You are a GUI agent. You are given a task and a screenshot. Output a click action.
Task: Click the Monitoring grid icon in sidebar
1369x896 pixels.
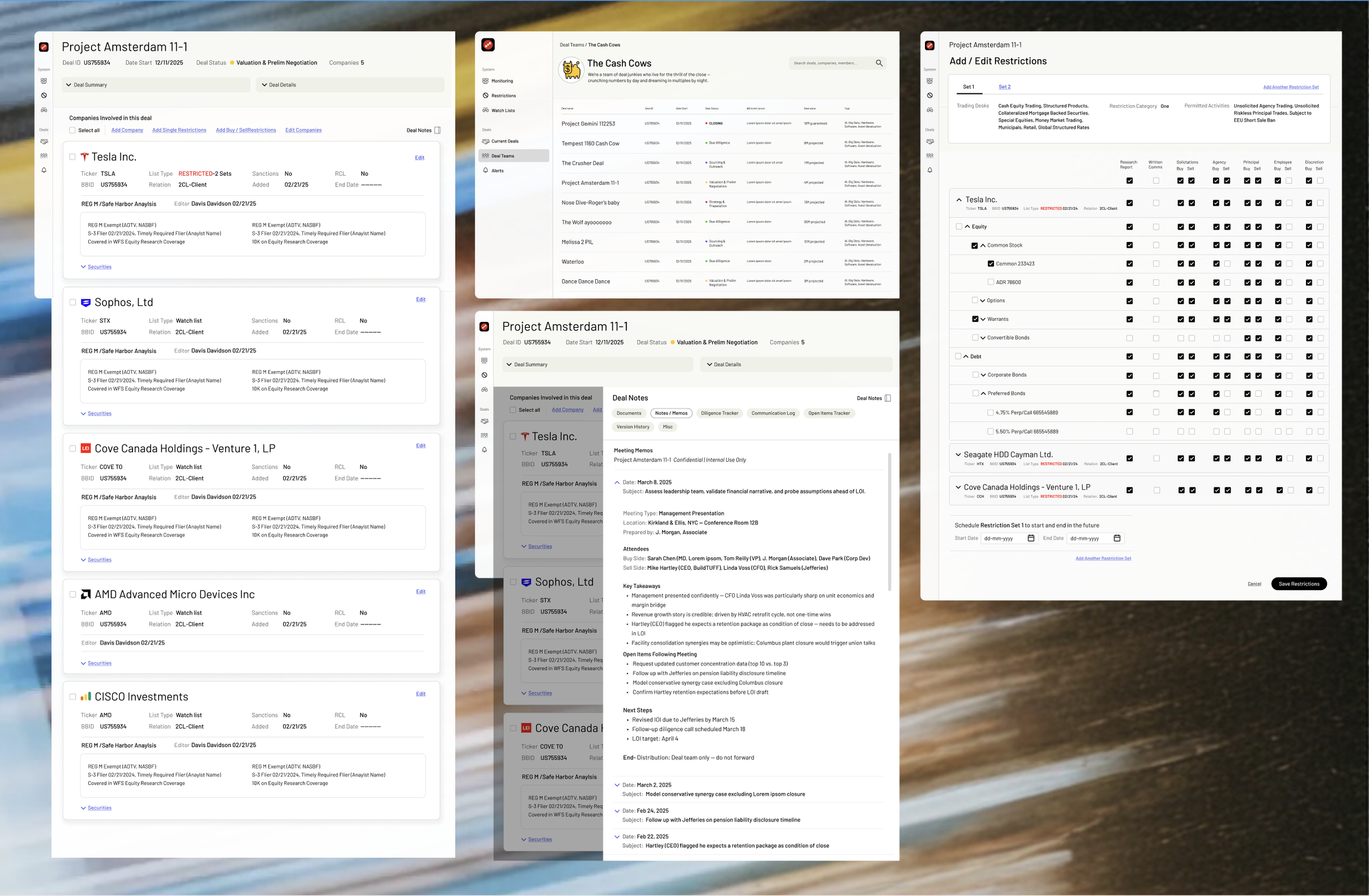tap(486, 81)
